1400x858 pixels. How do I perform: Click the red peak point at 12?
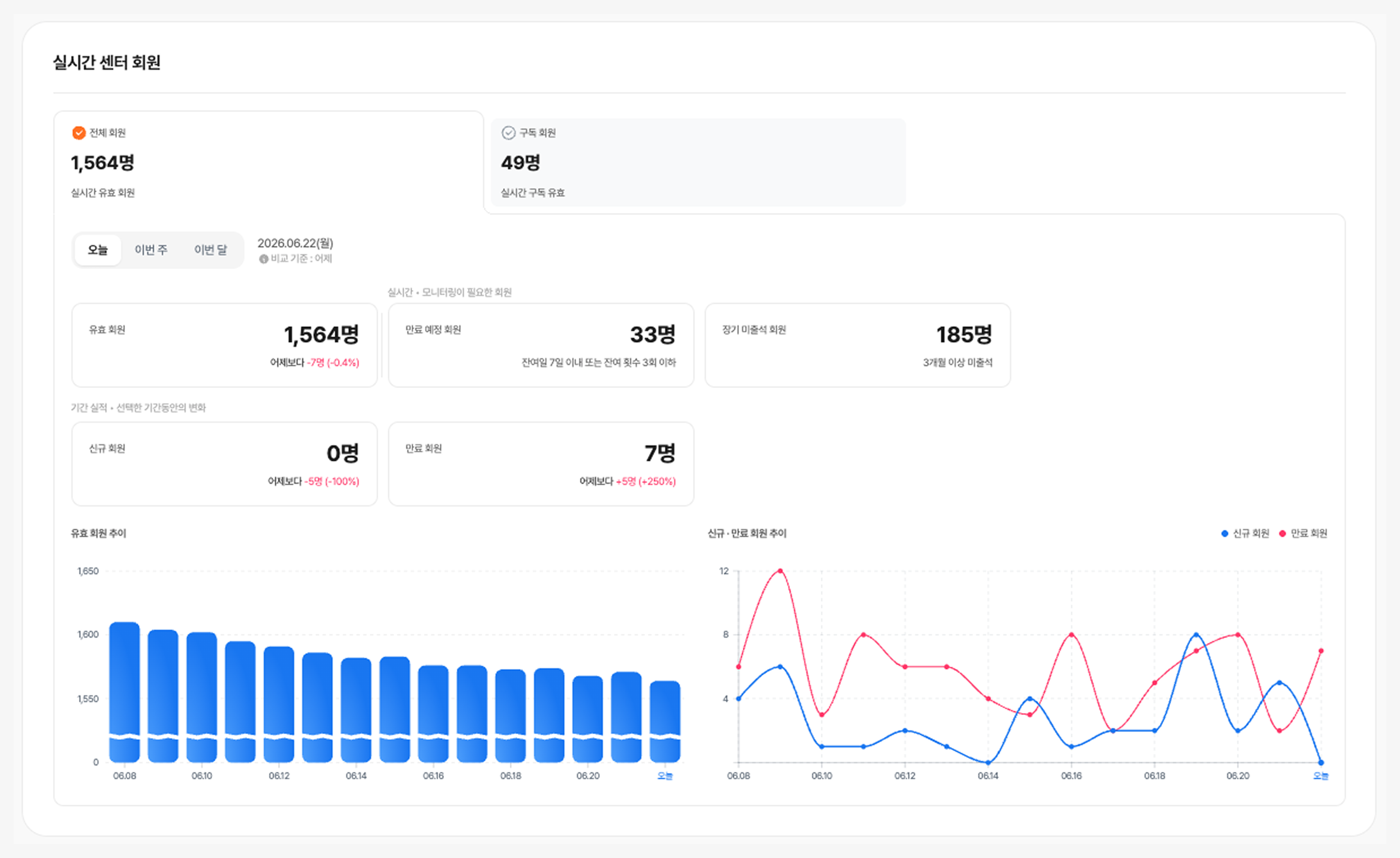[x=780, y=571]
